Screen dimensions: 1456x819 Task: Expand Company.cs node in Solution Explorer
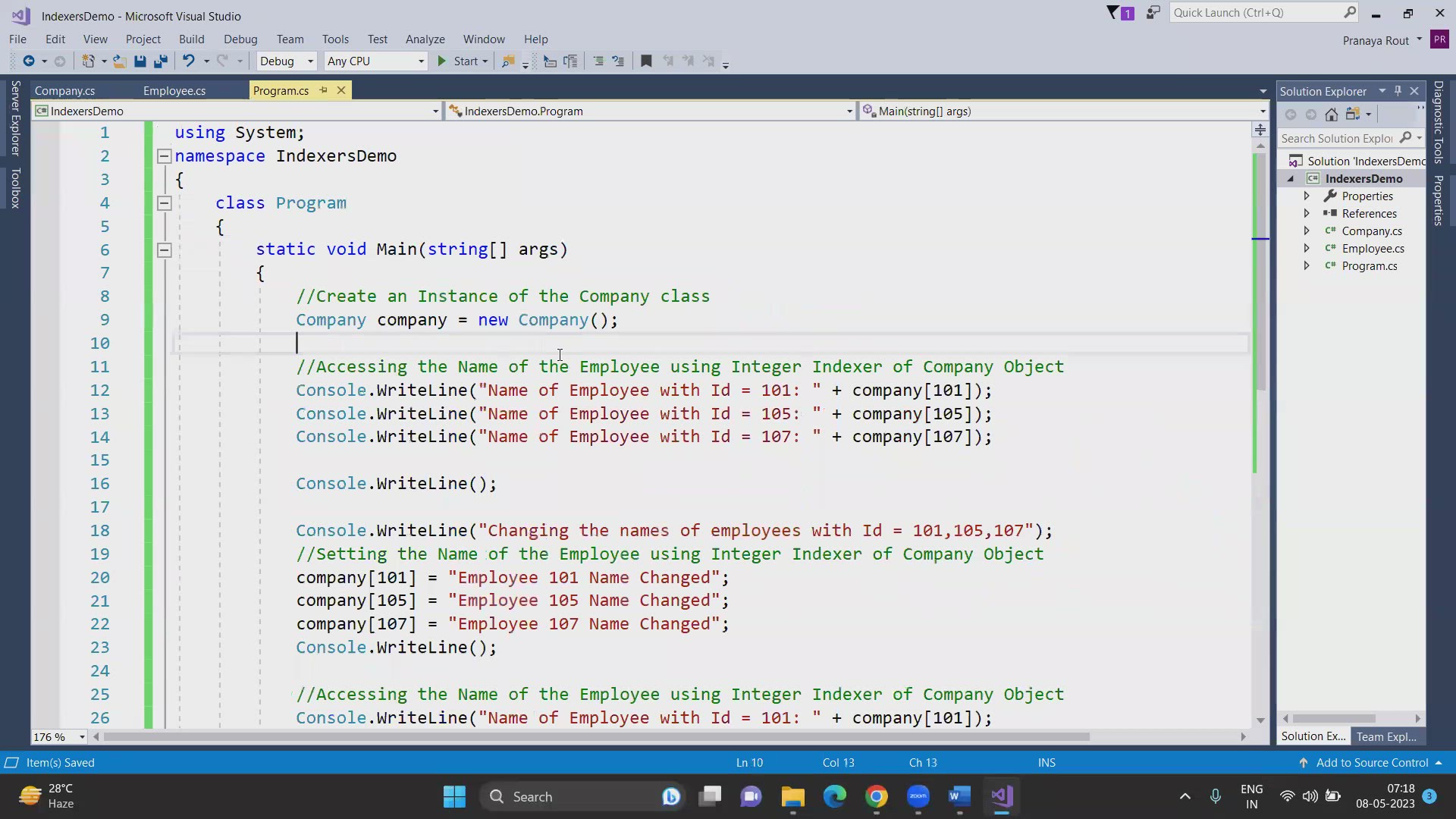click(x=1307, y=231)
